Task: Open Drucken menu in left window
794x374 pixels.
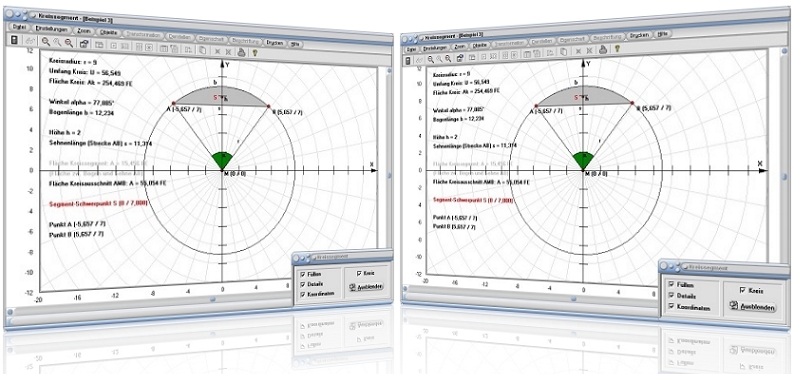Action: 274,43
